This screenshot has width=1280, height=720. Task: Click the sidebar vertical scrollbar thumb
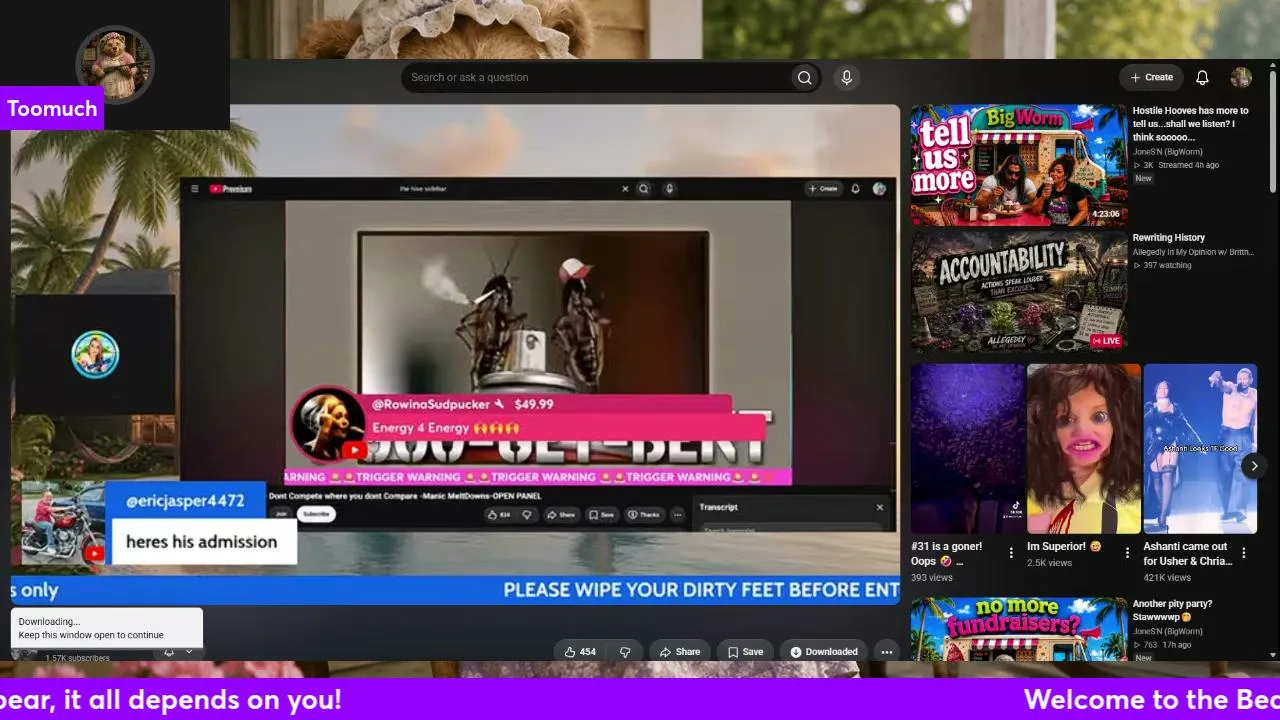tap(1273, 130)
